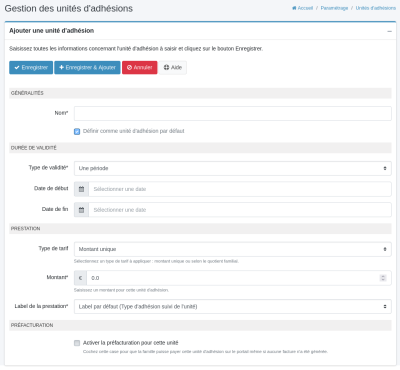Screen dimensions: 400x370
Task: Click Enregistrer & Ajouter button
Action: pyautogui.click(x=87, y=68)
